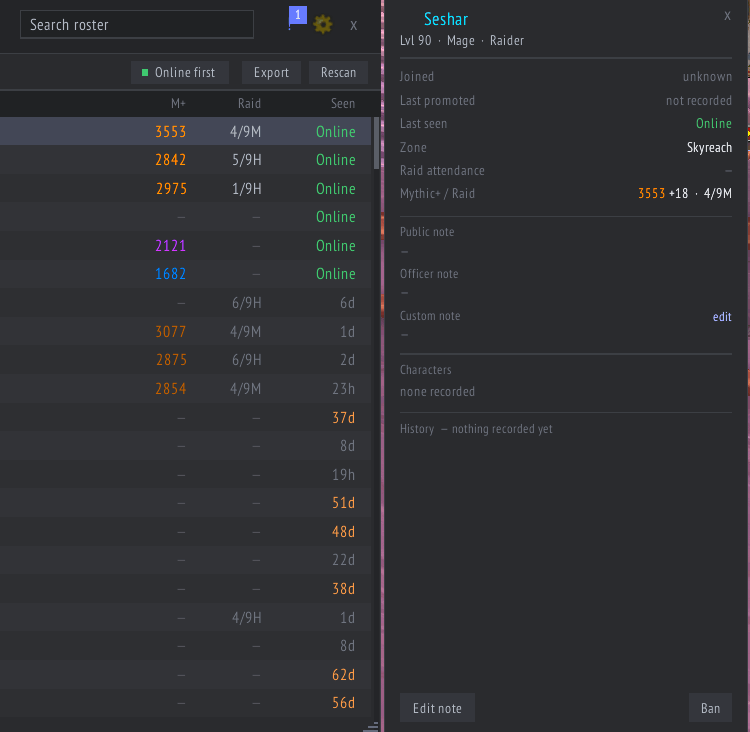Click the Edit note button
The width and height of the screenshot is (750, 732).
click(437, 708)
